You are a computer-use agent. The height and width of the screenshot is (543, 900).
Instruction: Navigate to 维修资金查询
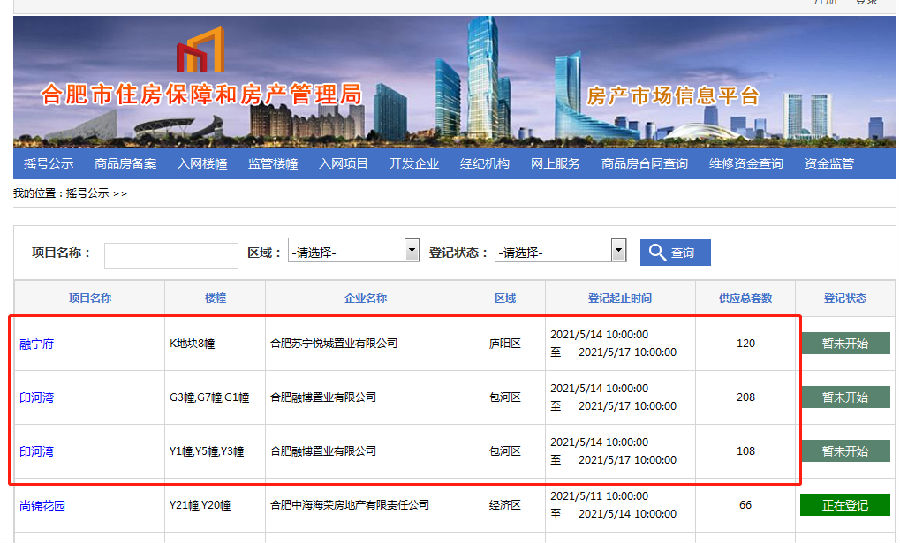746,164
